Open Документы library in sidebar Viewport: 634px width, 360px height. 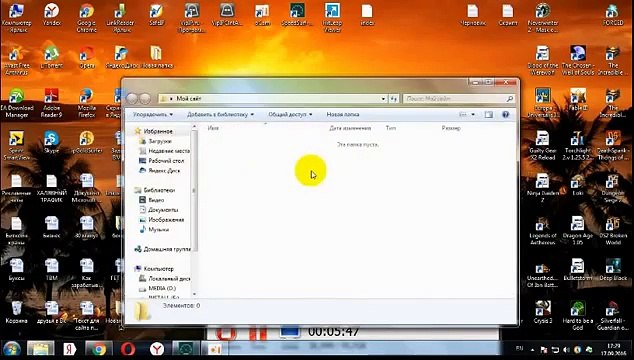click(163, 210)
